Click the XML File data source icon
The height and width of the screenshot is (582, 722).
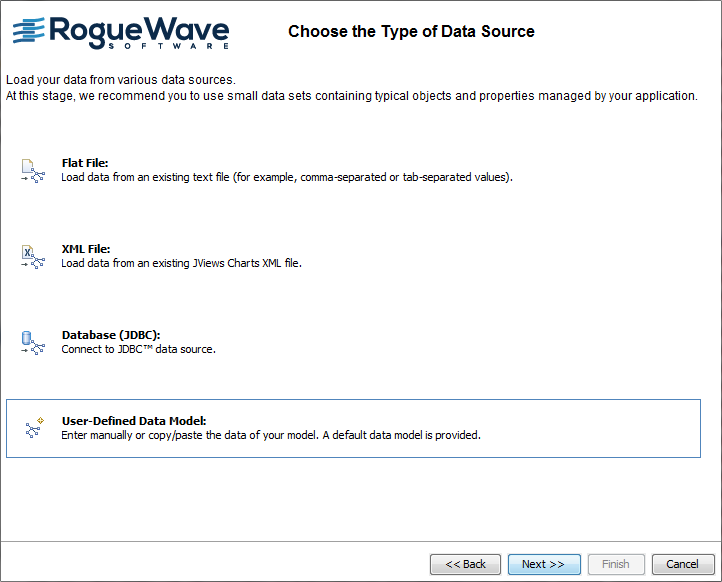[33, 257]
